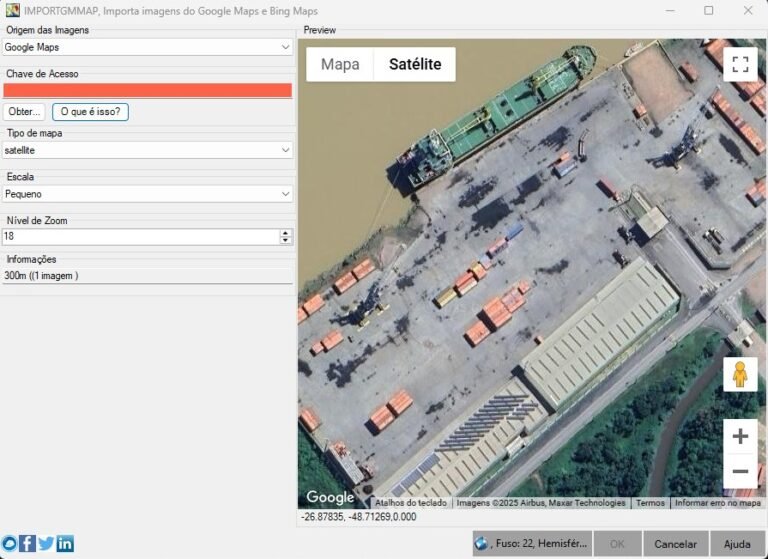768x559 pixels.
Task: Select the Street View pegman icon
Action: [x=740, y=374]
